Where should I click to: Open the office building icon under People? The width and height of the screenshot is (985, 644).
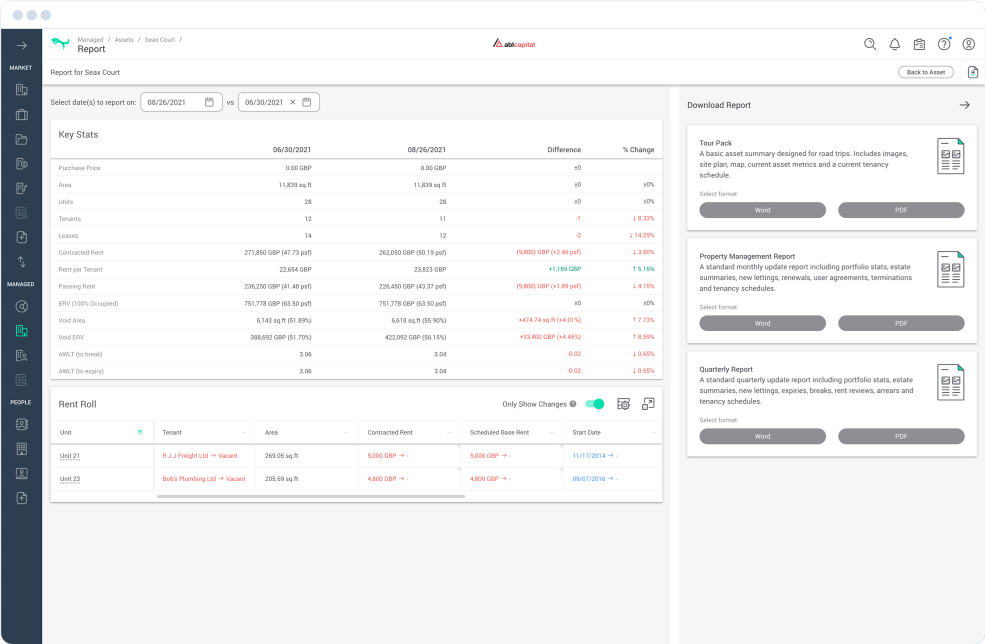21,449
